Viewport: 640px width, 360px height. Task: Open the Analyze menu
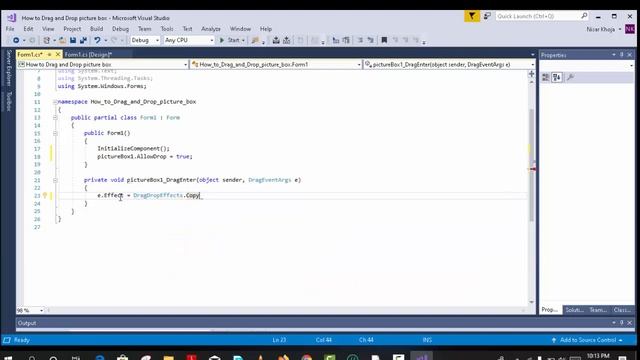[211, 29]
